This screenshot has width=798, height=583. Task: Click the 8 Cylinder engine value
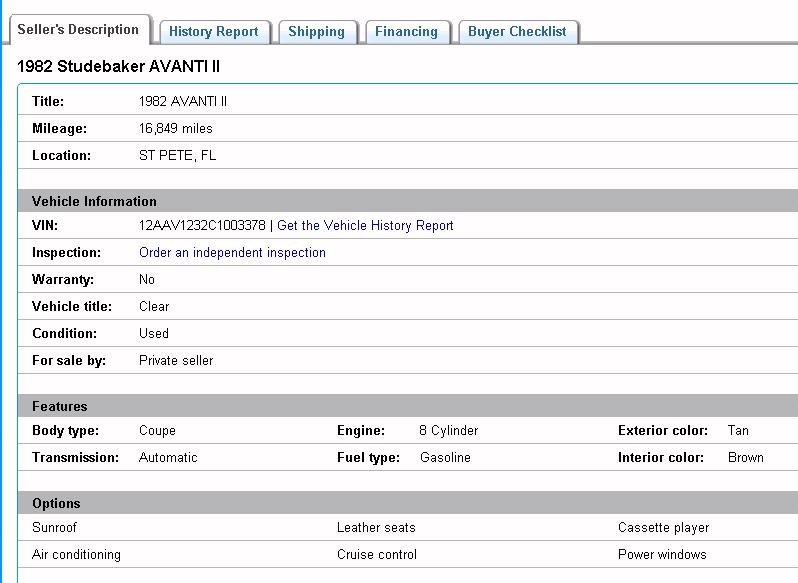click(x=448, y=431)
